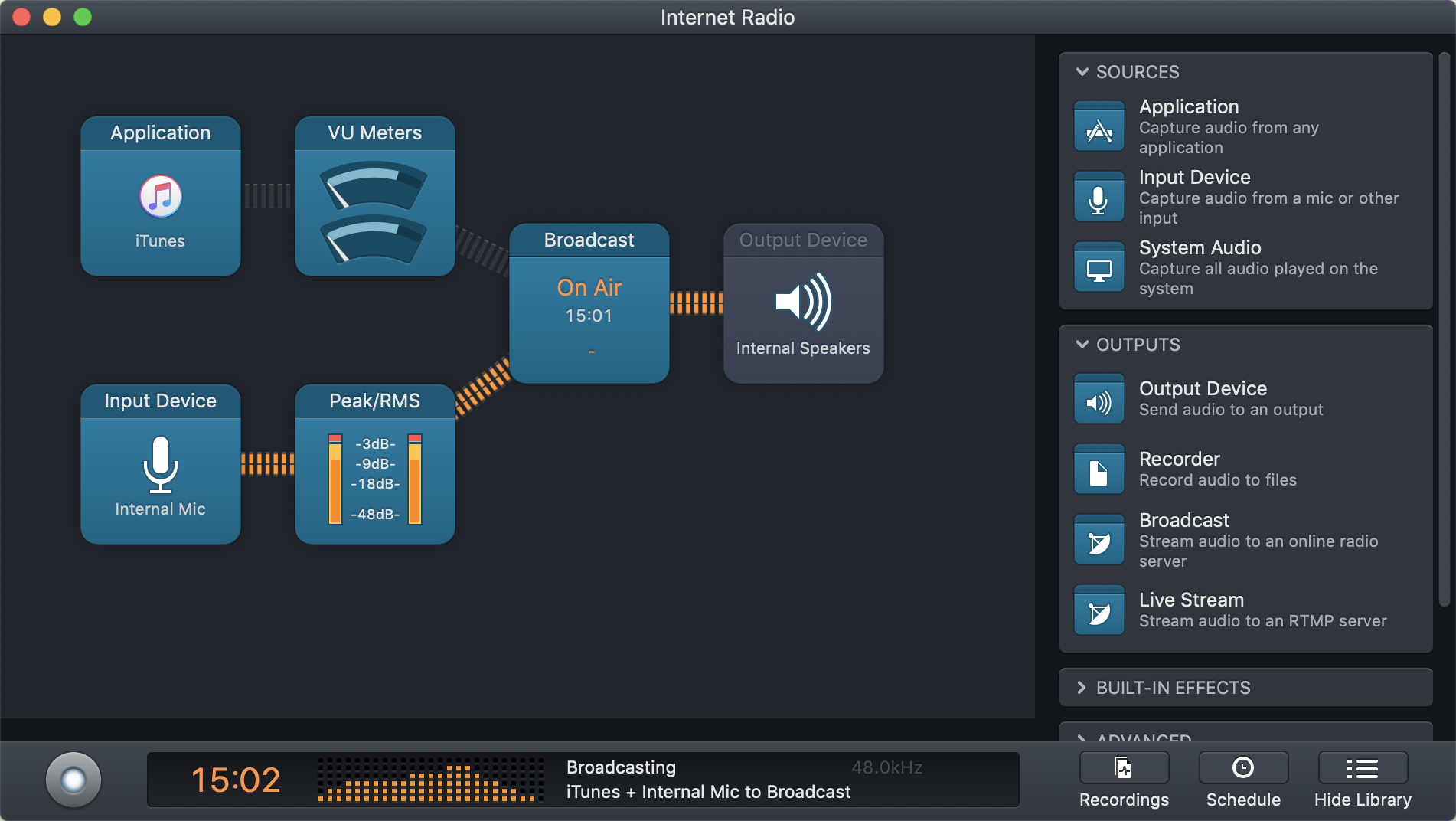
Task: Toggle the run session button
Action: coord(73,780)
